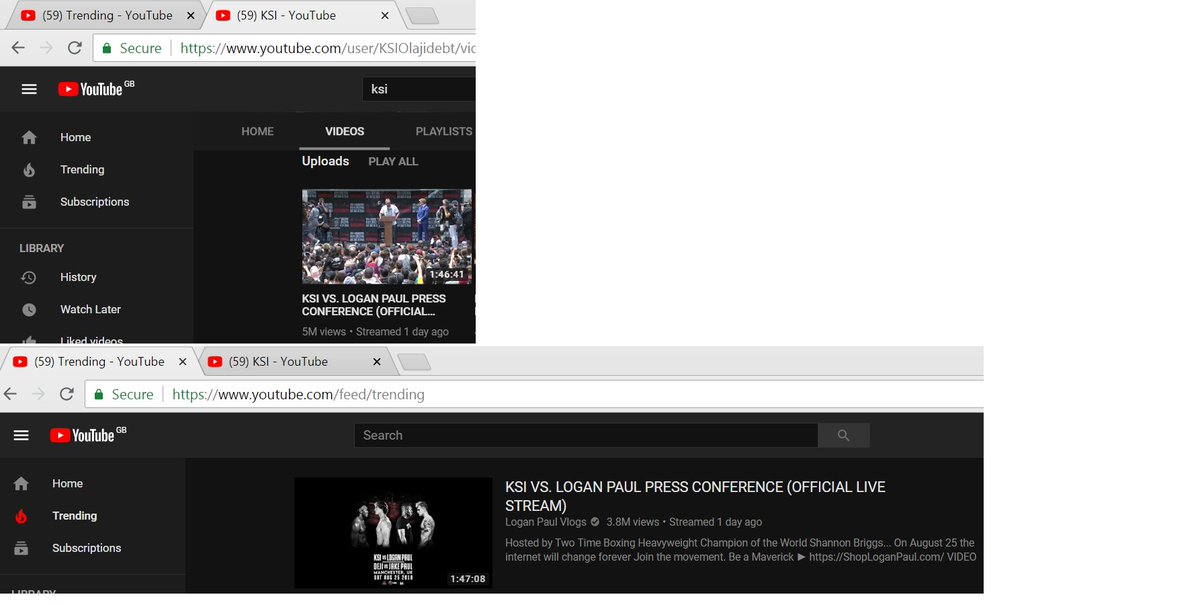Click the forward arrow in the Trending window
The image size is (1200, 605).
point(38,394)
